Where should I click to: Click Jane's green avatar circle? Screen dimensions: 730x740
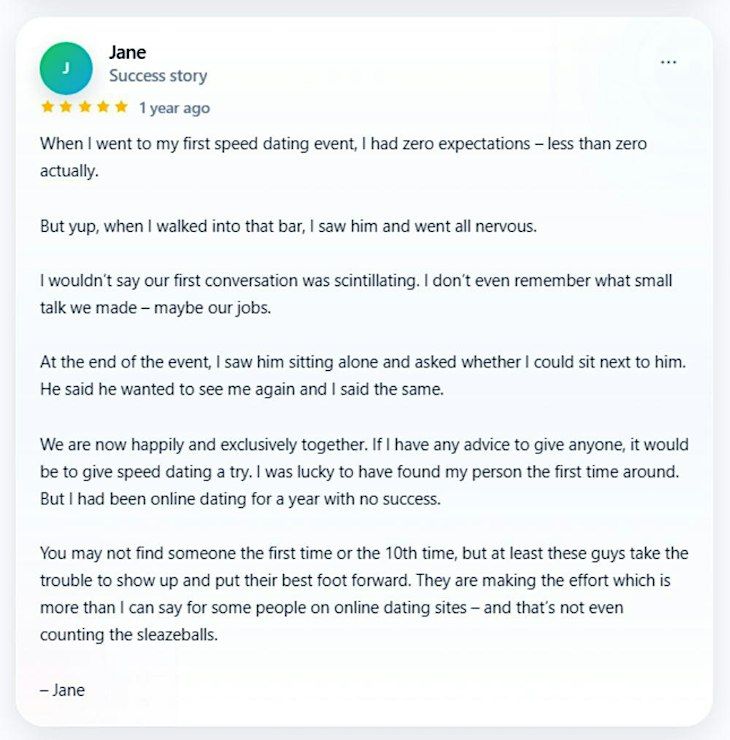coord(66,68)
